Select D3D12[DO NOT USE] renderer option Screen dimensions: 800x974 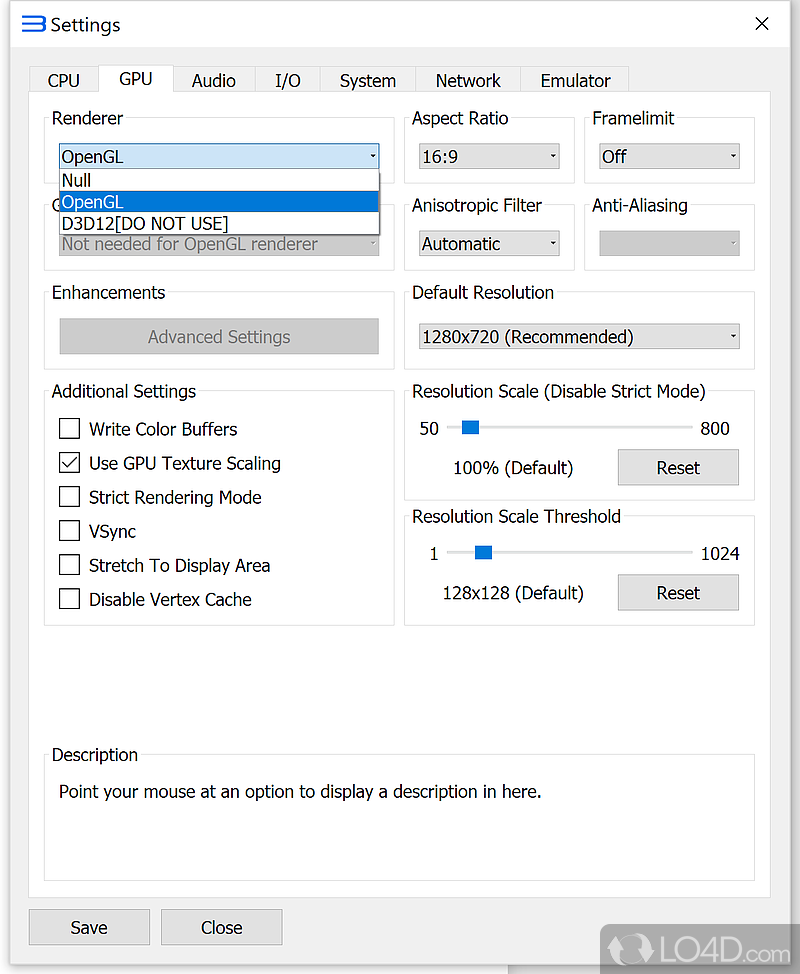coord(219,224)
